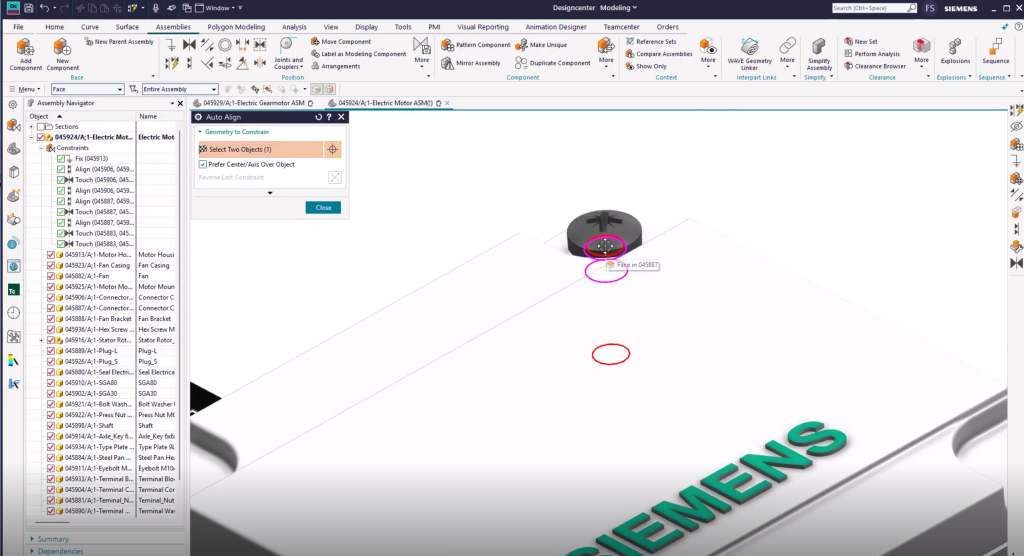Open Reference Sets in Context group

651,42
